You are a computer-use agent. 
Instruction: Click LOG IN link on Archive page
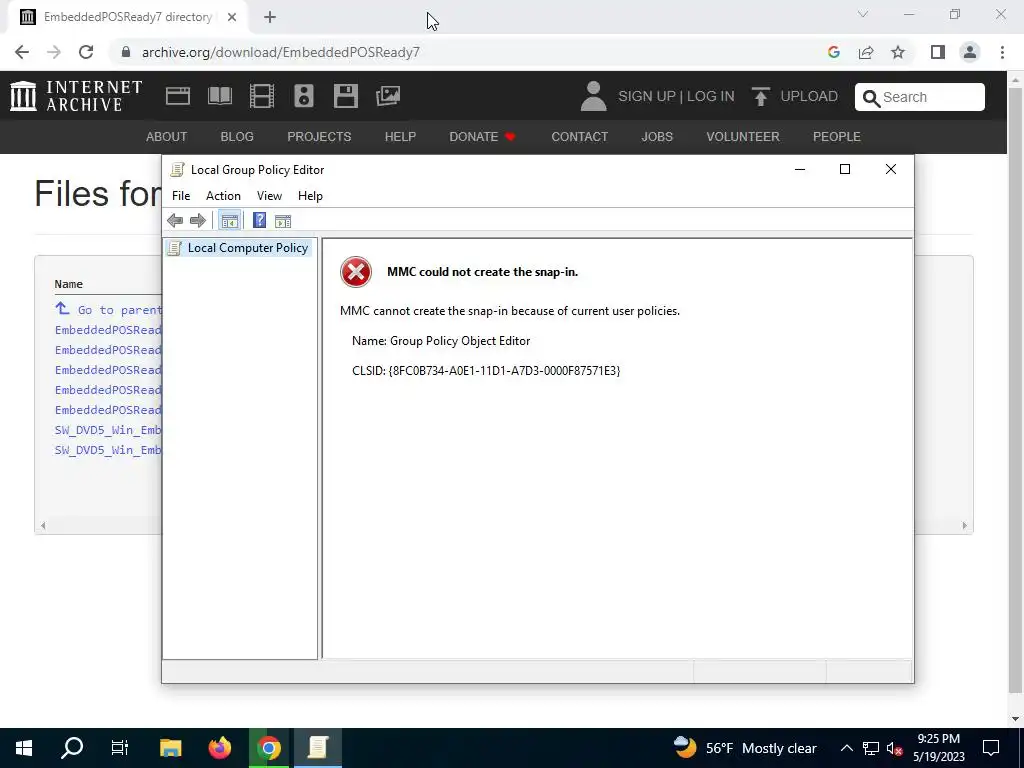[x=711, y=97]
